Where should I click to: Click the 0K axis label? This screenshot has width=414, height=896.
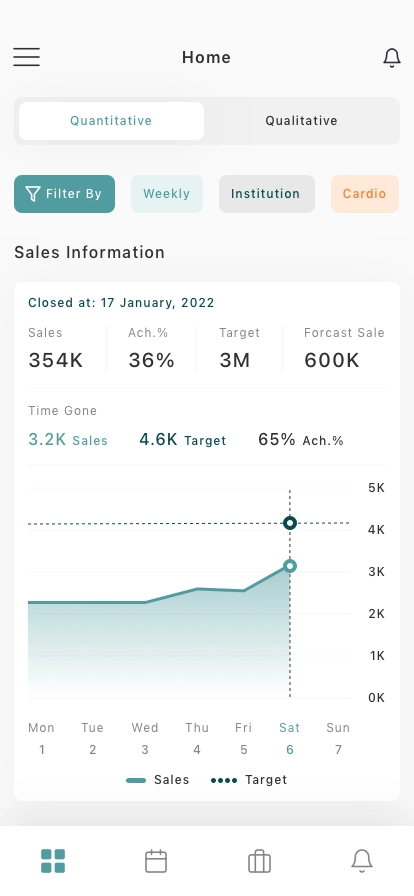pyautogui.click(x=376, y=697)
